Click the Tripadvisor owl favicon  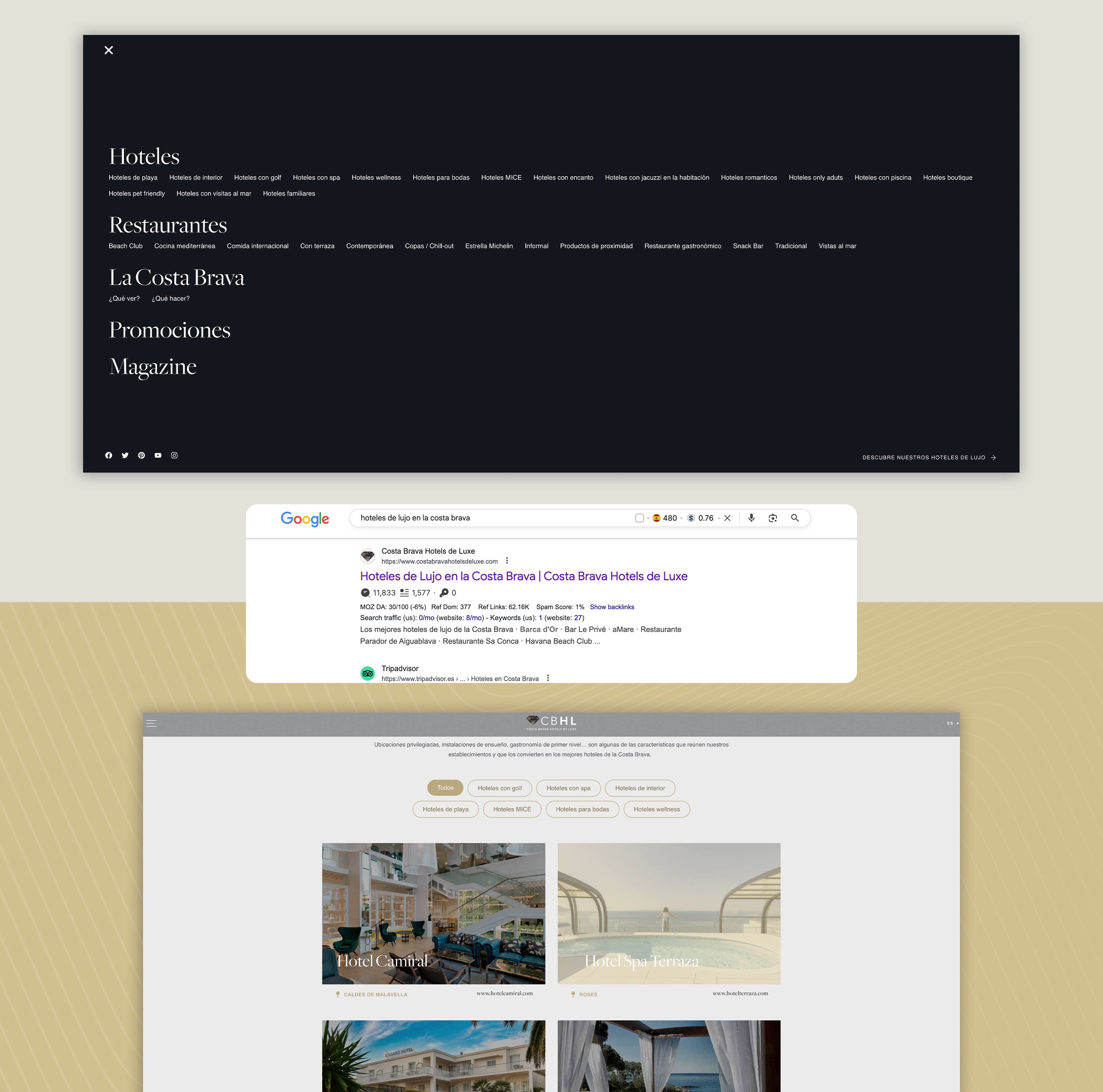pos(368,673)
